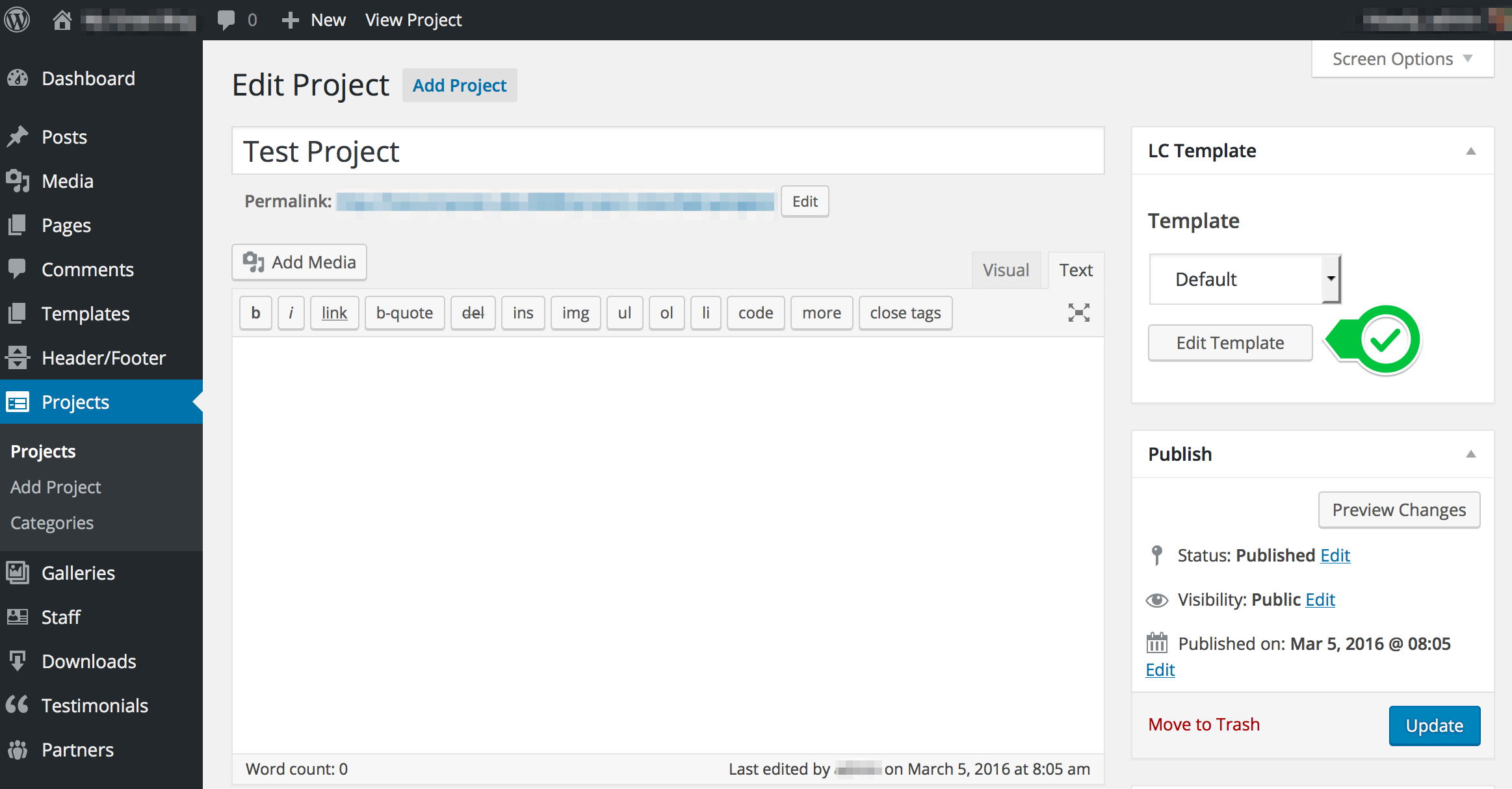Click the Media sidebar icon
Image resolution: width=1512 pixels, height=789 pixels.
[18, 181]
